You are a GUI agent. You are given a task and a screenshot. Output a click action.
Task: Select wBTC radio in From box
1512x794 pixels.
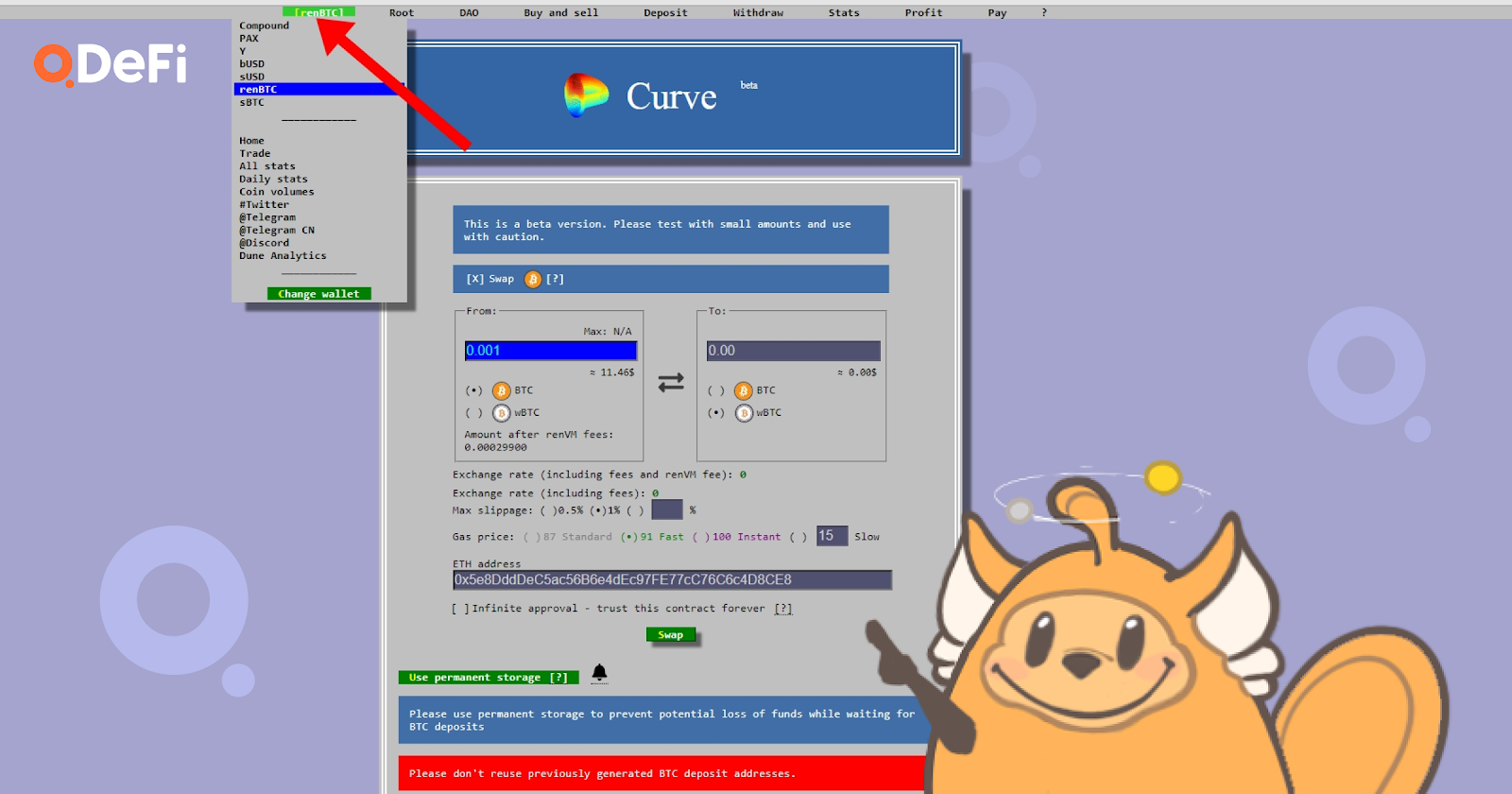click(x=473, y=413)
